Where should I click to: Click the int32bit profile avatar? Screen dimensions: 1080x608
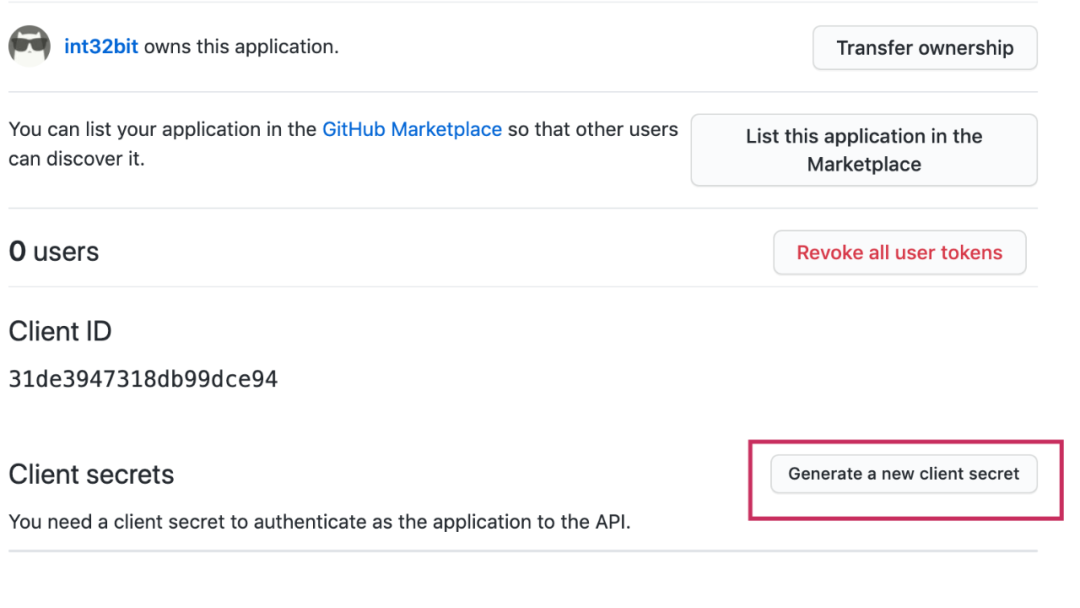click(x=29, y=47)
